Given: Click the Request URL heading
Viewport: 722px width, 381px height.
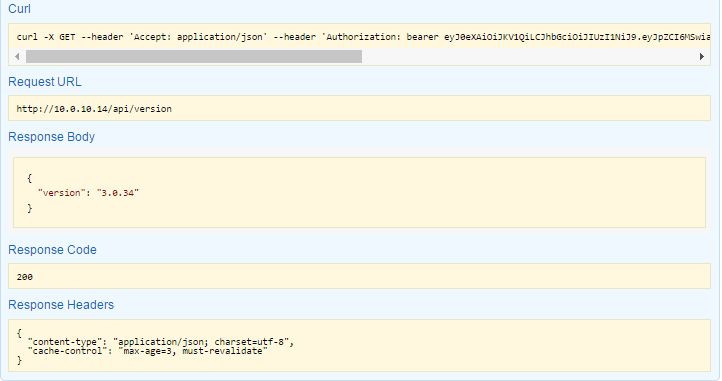Looking at the screenshot, I should [45, 82].
